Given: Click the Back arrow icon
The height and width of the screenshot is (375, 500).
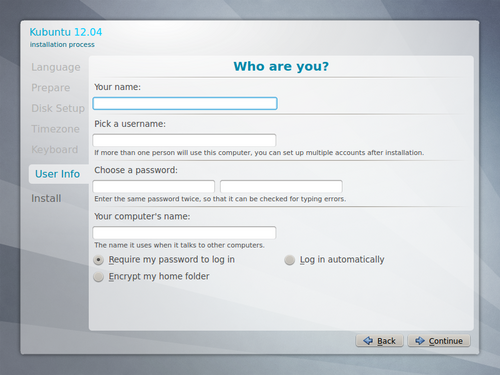Looking at the screenshot, I should pyautogui.click(x=368, y=341).
